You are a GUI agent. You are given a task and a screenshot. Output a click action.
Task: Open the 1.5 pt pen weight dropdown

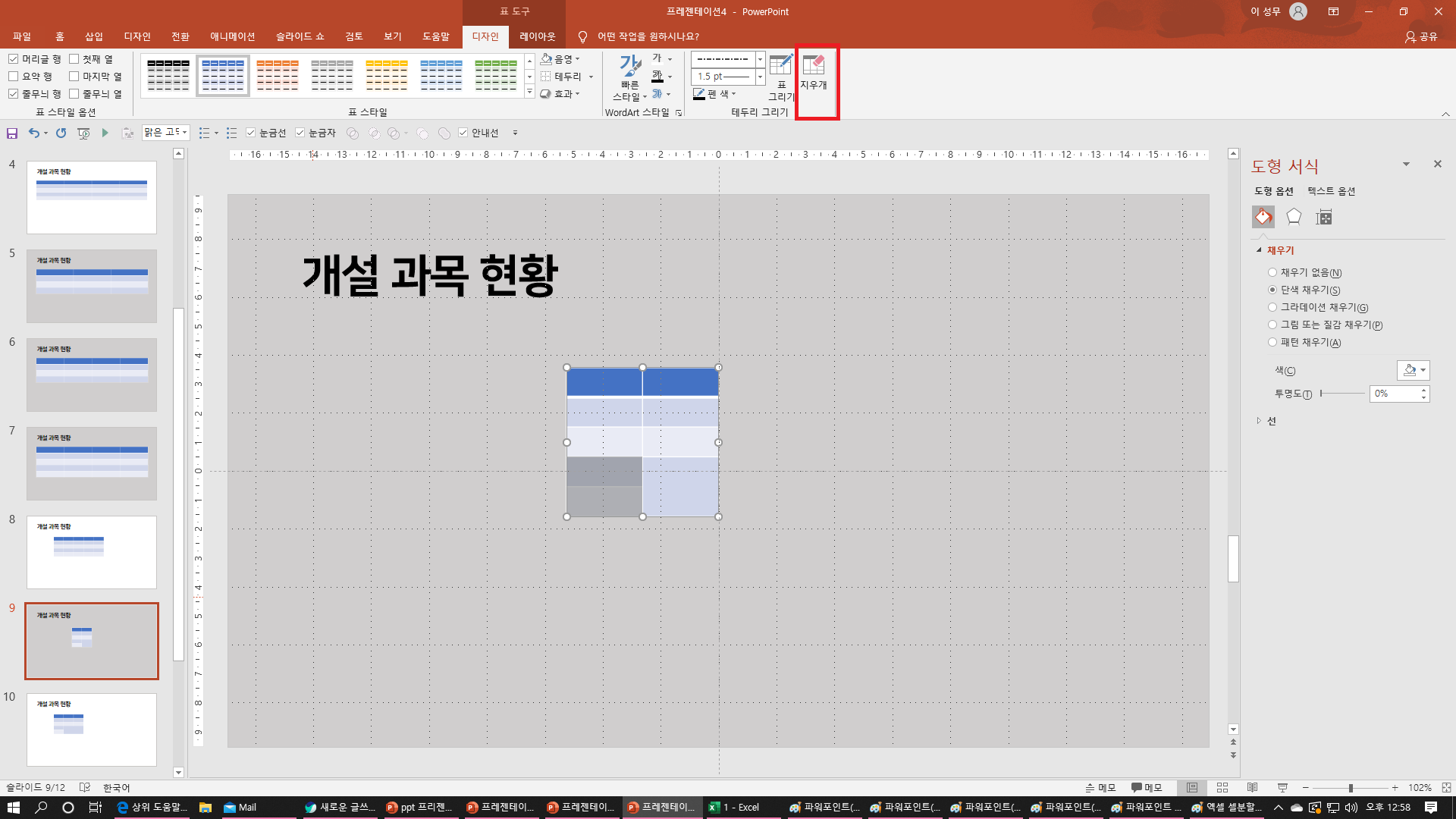[760, 77]
